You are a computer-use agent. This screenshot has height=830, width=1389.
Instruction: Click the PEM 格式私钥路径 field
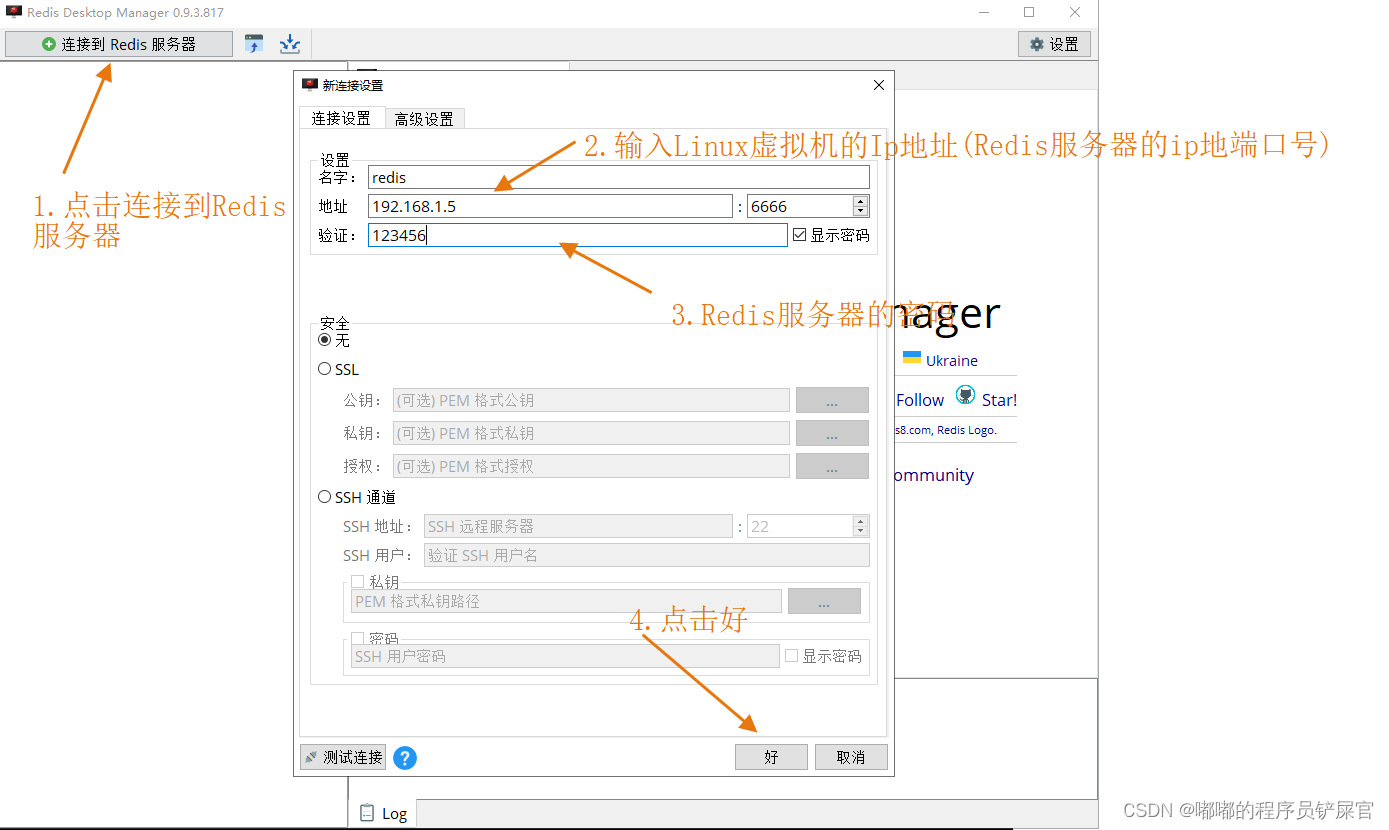click(567, 601)
